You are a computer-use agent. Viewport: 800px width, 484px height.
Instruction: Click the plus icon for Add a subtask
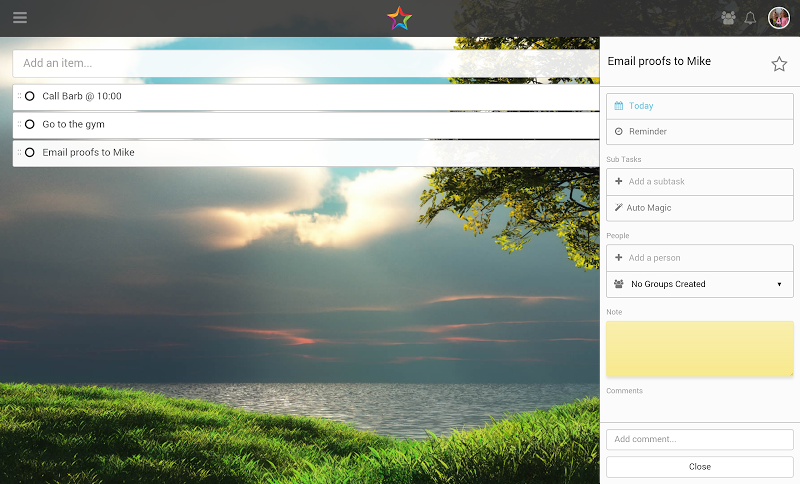point(618,181)
